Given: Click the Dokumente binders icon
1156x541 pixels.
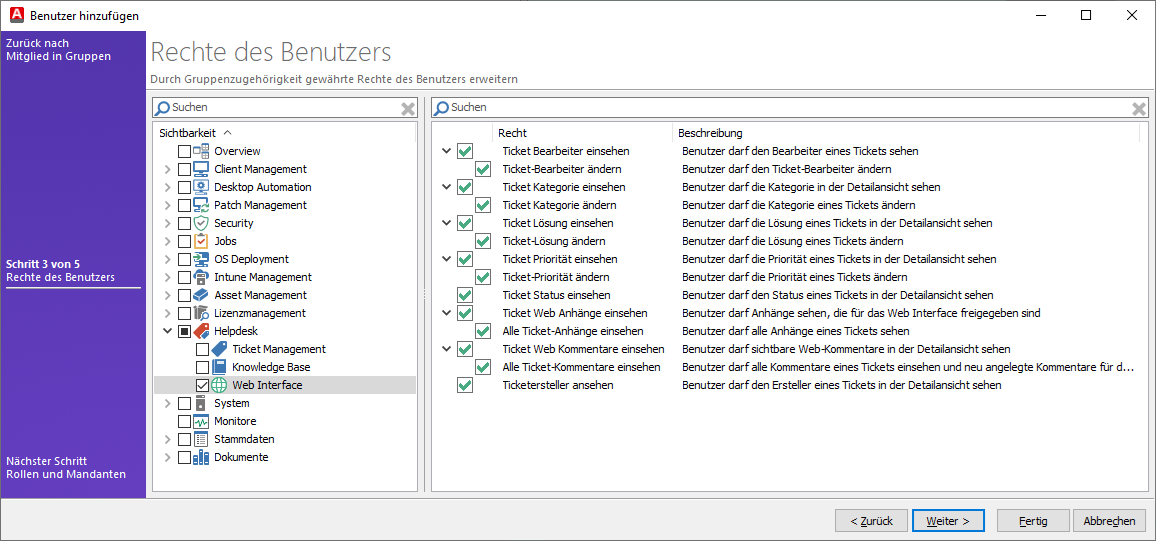Looking at the screenshot, I should (201, 457).
